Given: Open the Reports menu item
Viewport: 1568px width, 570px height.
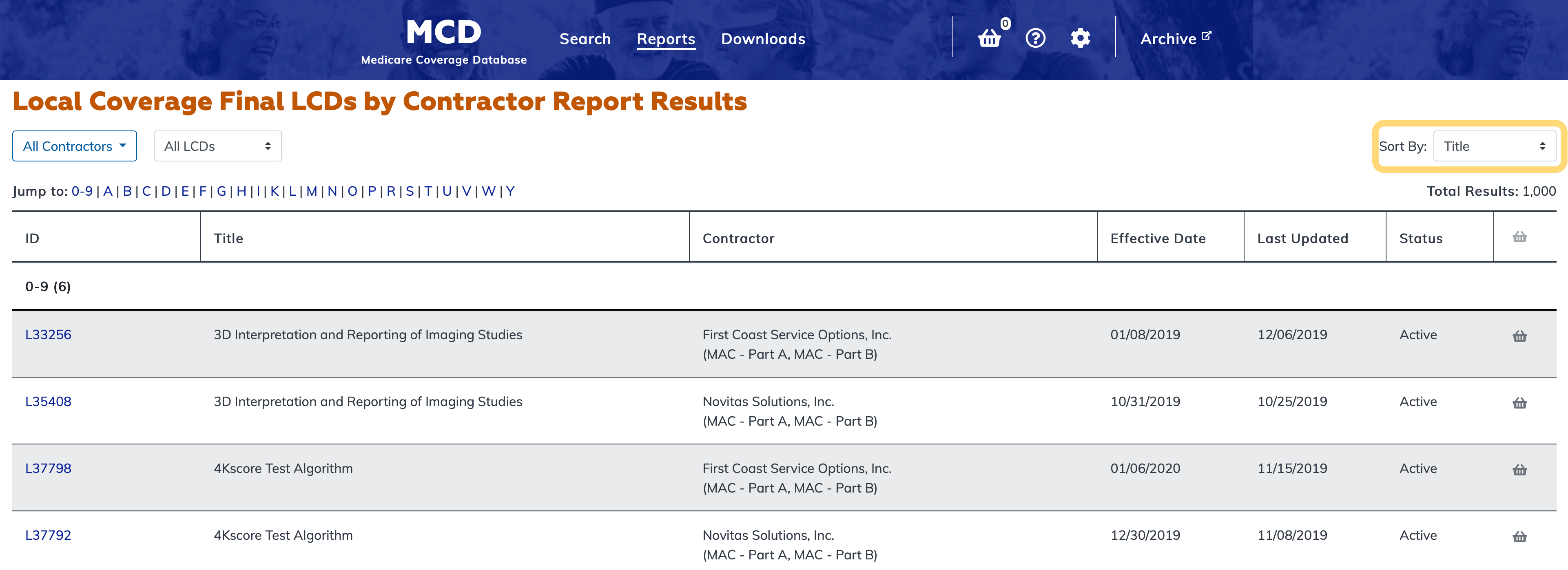Looking at the screenshot, I should [665, 39].
